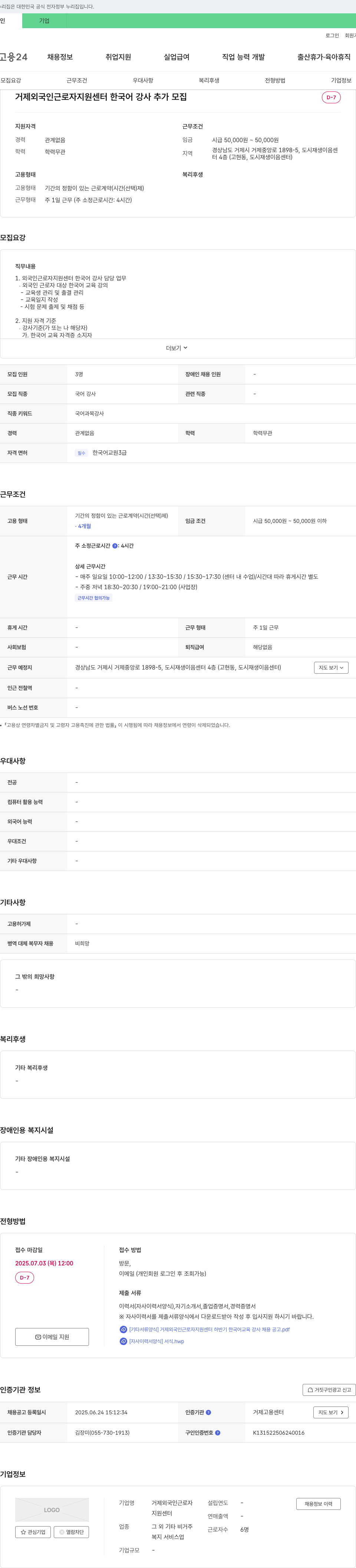
Task: Download the 채용 공고.pdf attachment
Action: point(209,1330)
